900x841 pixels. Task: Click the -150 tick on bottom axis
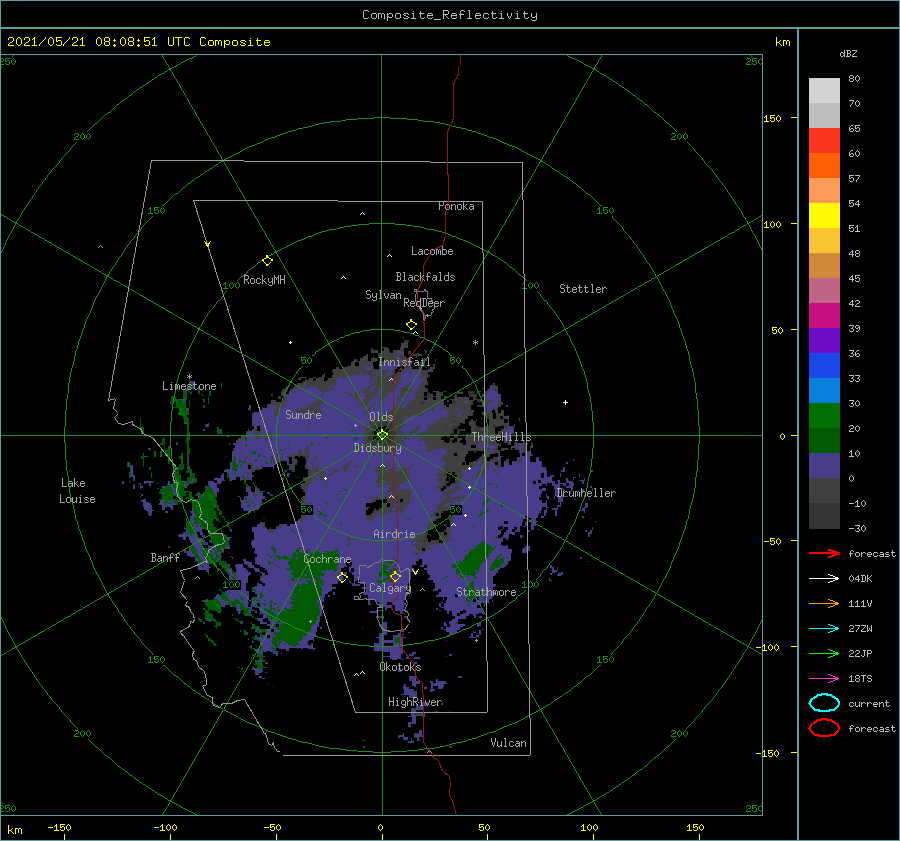coord(59,827)
